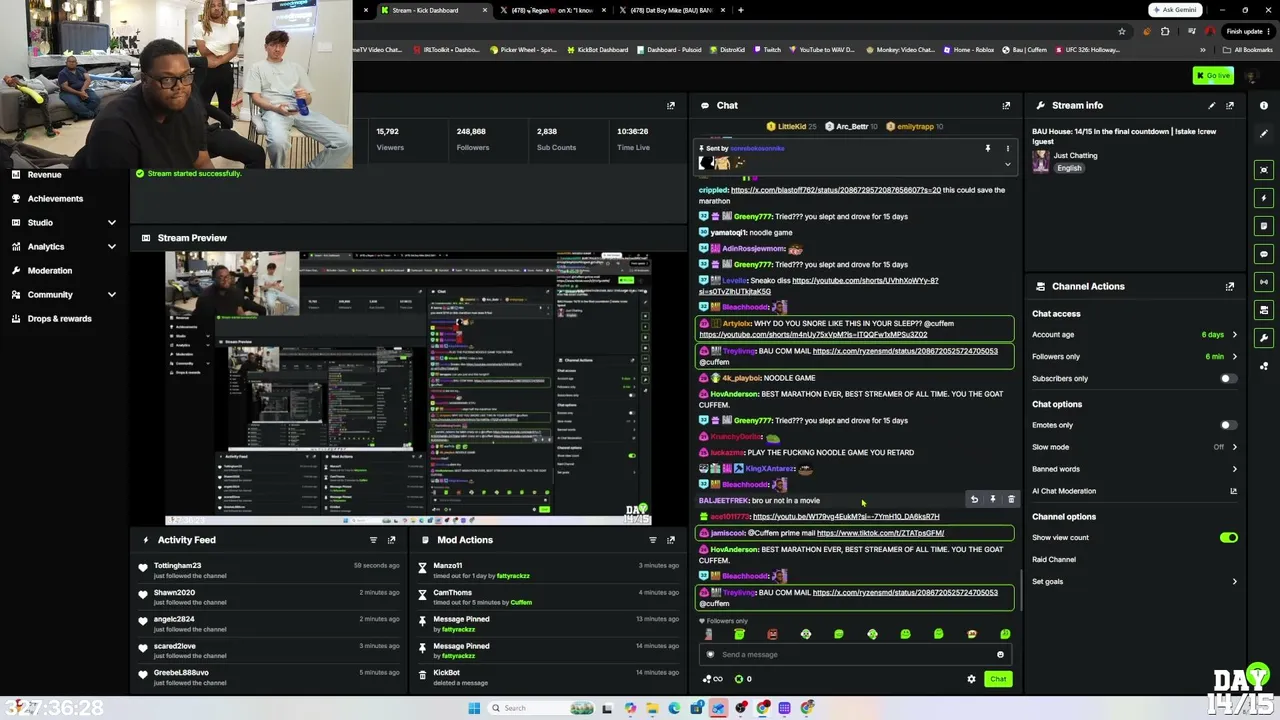
Task: Switch to Stream - Kick Dashboard tab
Action: coord(434,10)
